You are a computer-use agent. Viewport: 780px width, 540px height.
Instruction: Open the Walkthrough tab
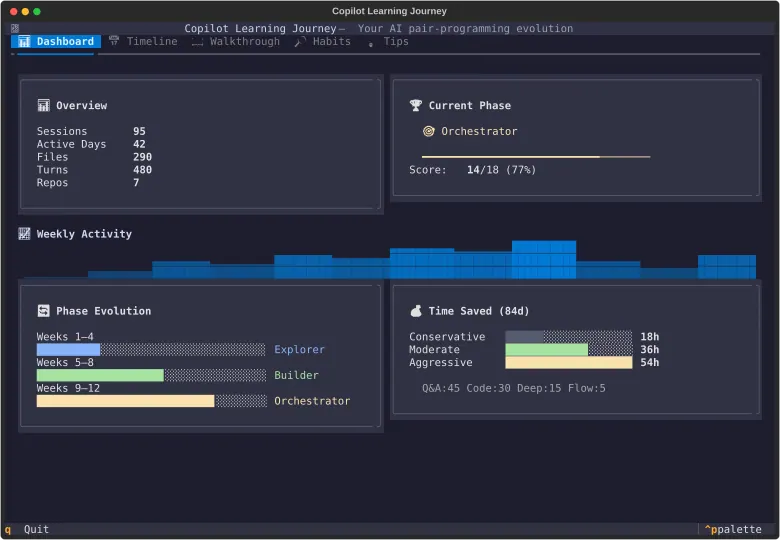pyautogui.click(x=236, y=41)
